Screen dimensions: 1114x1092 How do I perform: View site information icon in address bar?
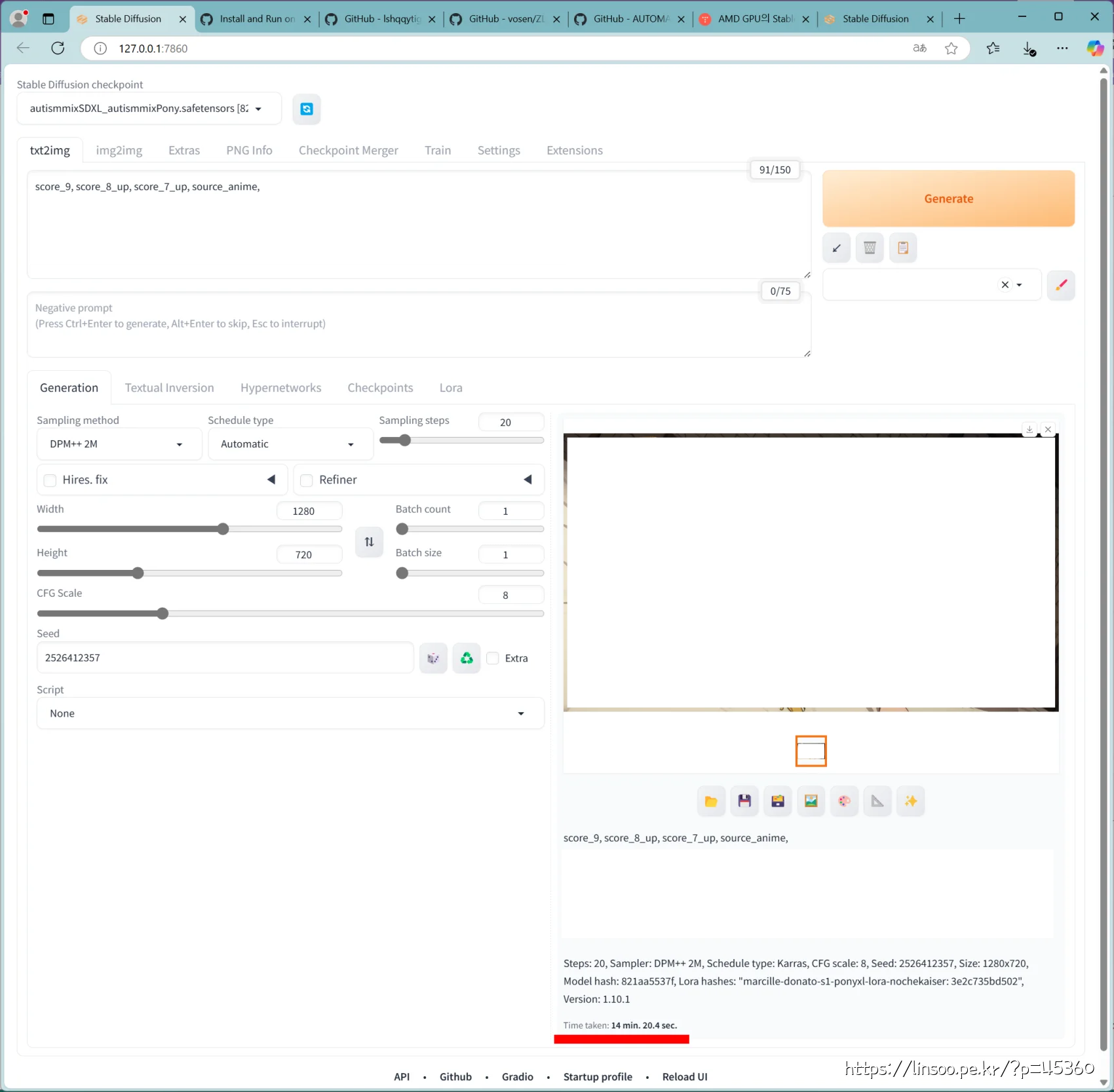point(100,48)
